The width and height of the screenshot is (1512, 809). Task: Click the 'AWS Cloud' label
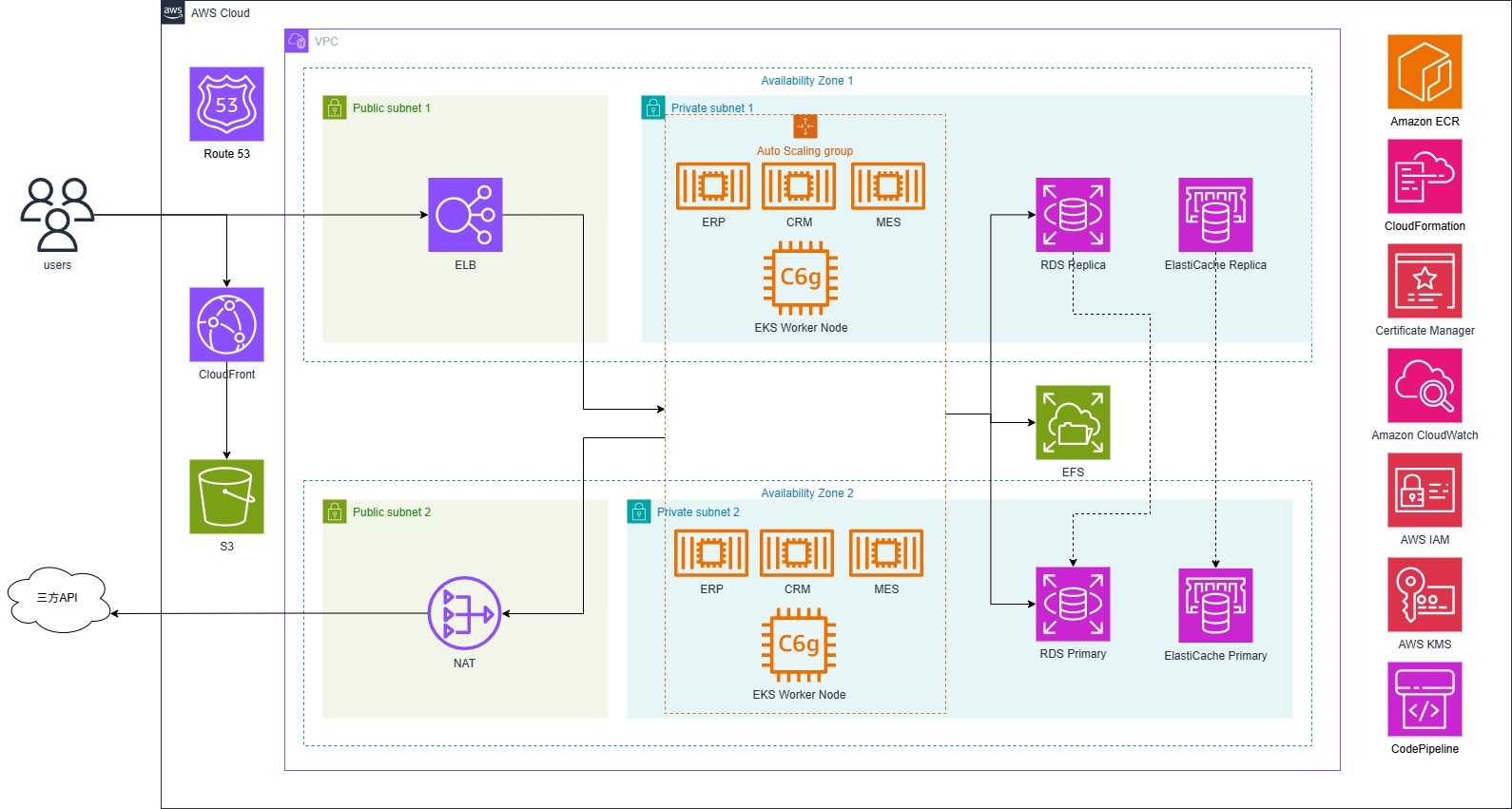coord(221,13)
